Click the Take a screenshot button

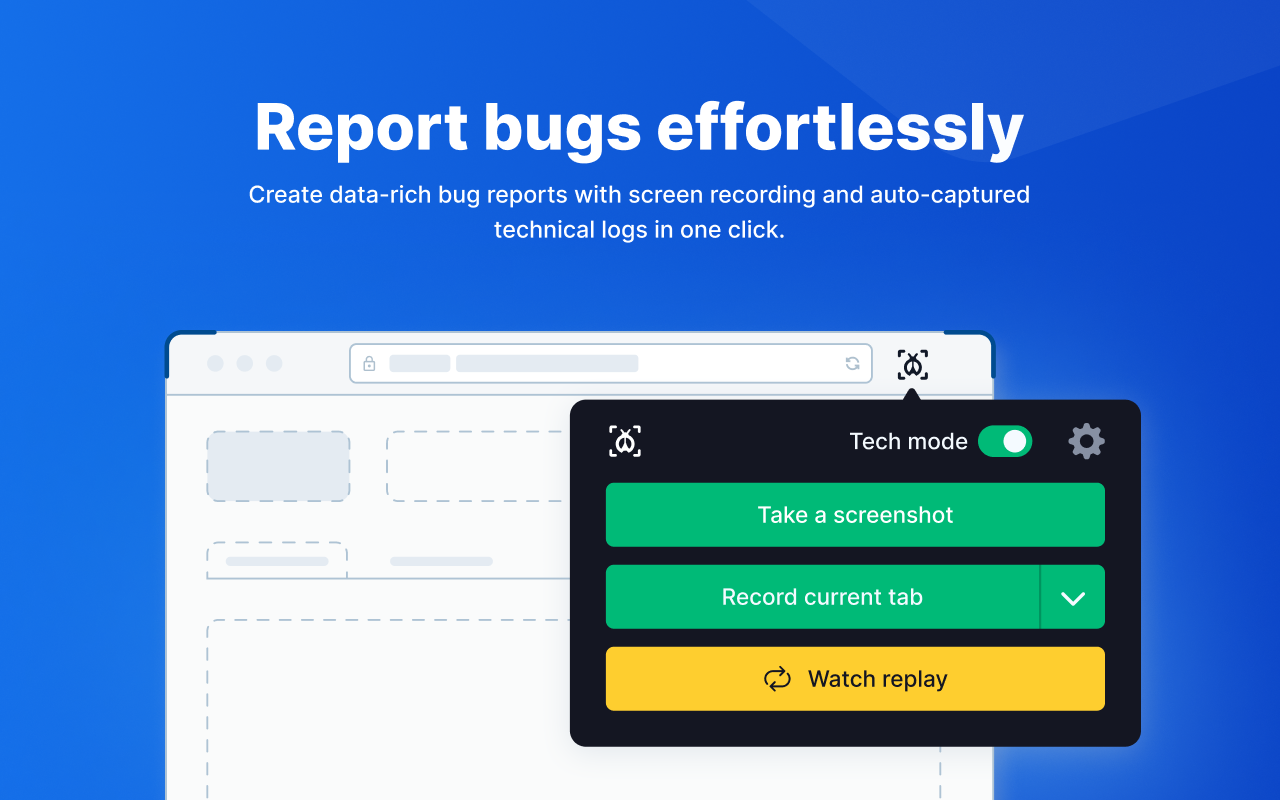(855, 515)
